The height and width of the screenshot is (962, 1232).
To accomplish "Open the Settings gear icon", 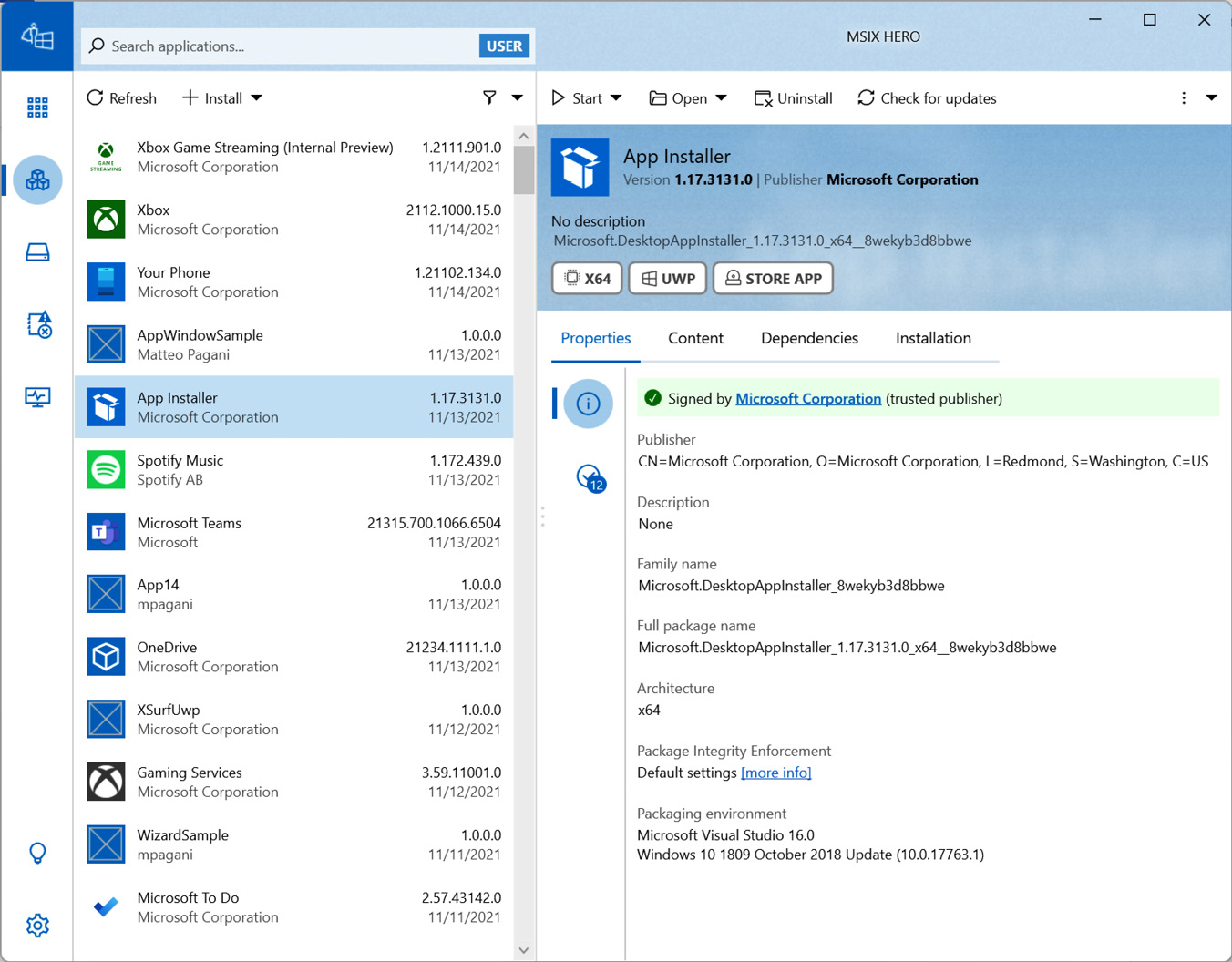I will pos(37,926).
